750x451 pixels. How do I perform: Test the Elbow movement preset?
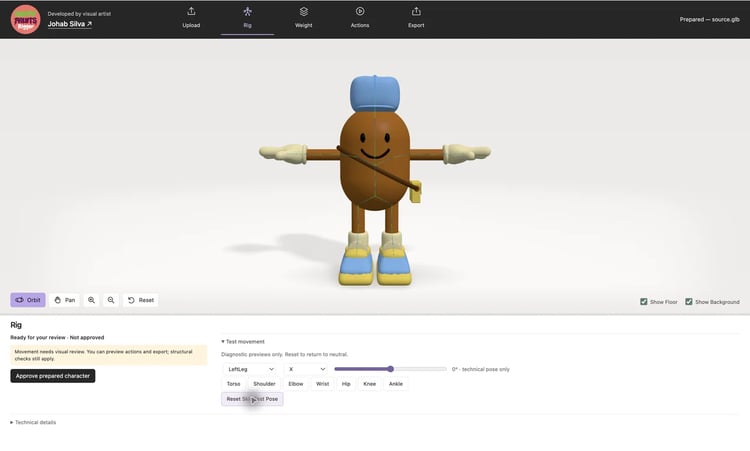[x=296, y=384]
